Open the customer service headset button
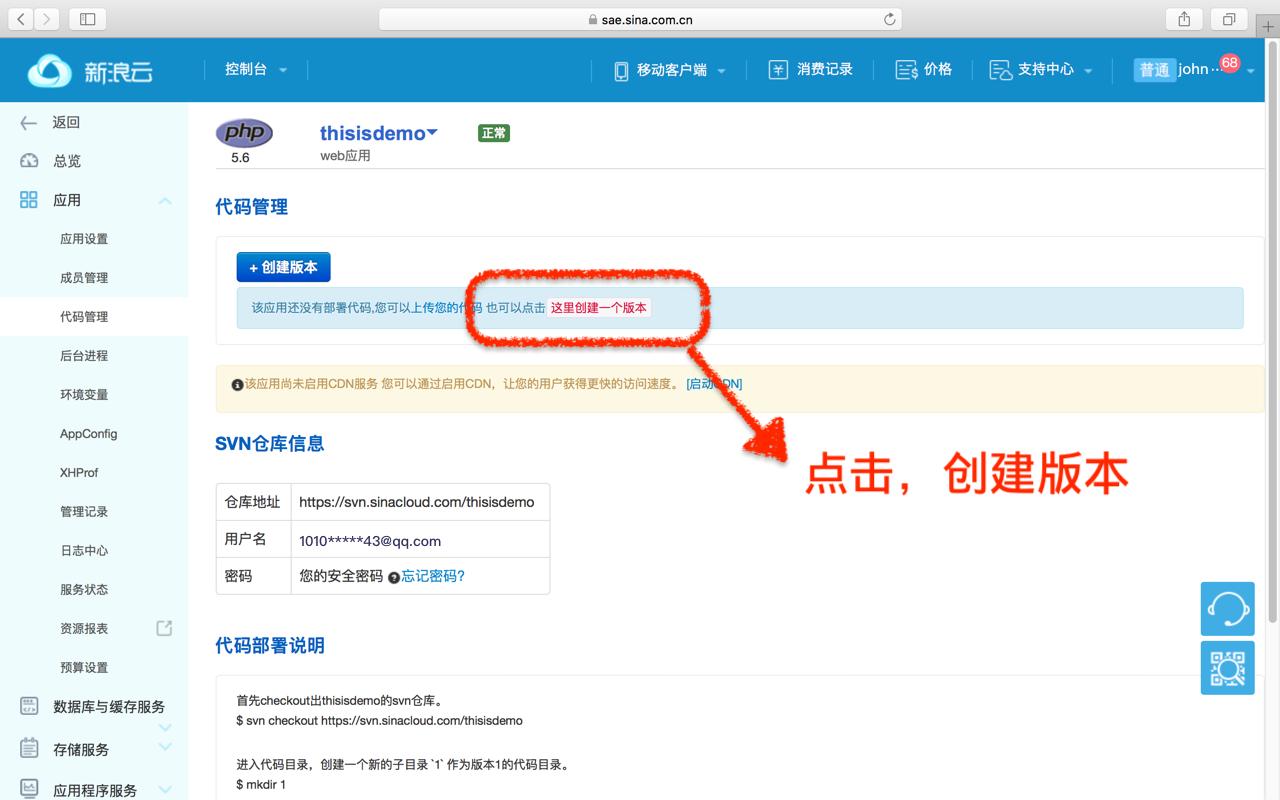Viewport: 1280px width, 800px height. 1228,608
